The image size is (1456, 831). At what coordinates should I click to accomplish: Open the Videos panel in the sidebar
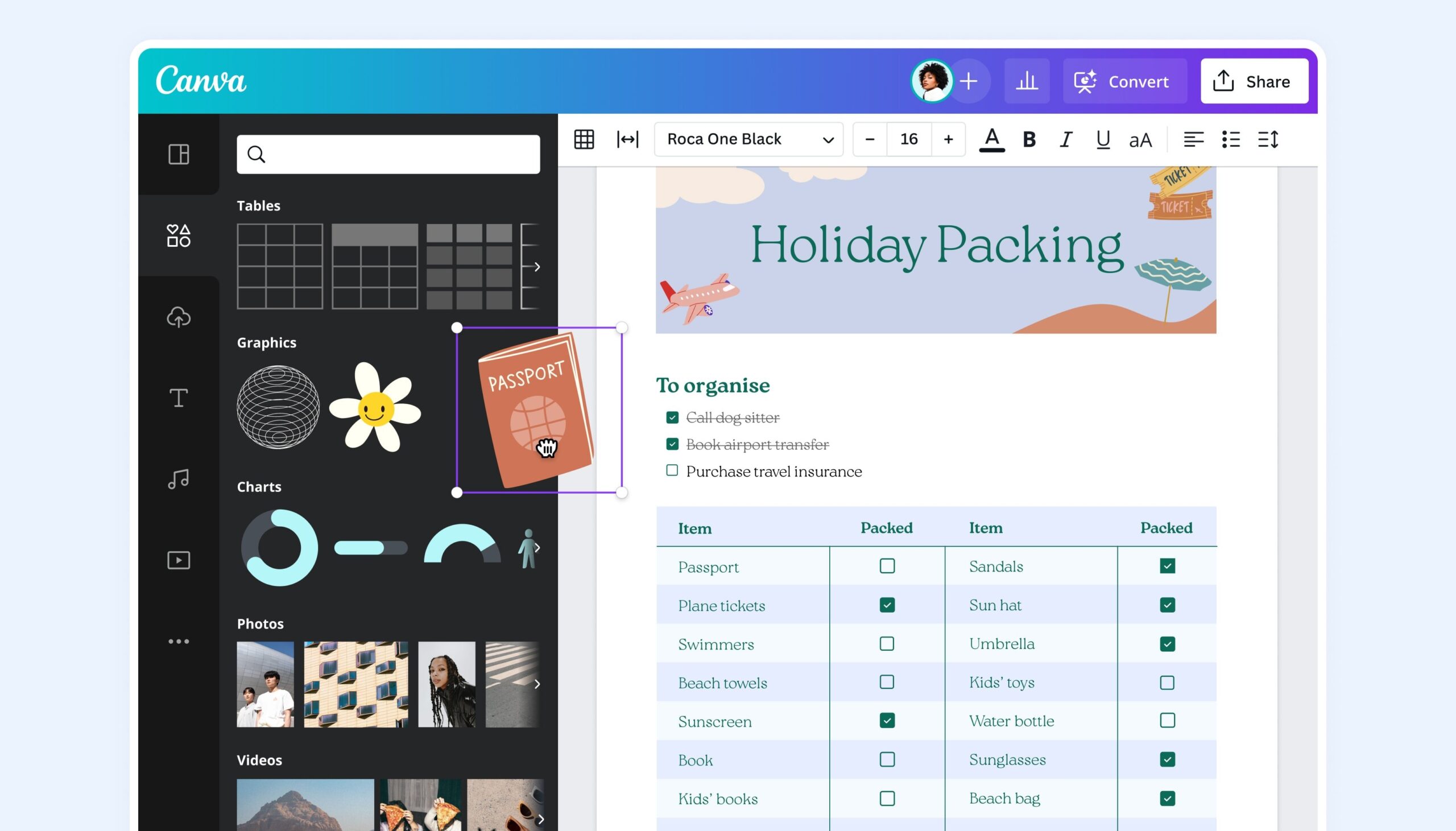point(179,560)
